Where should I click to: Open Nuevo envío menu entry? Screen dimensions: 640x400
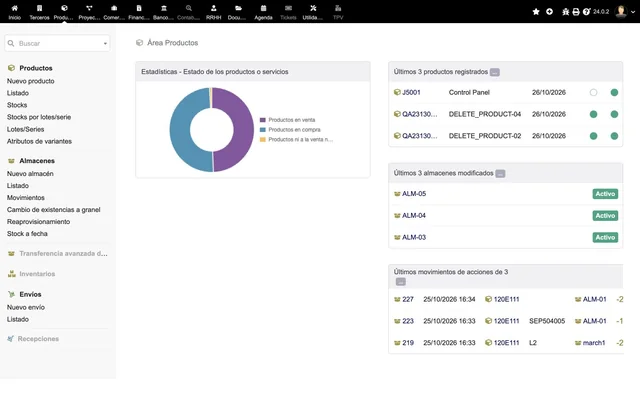(26, 307)
